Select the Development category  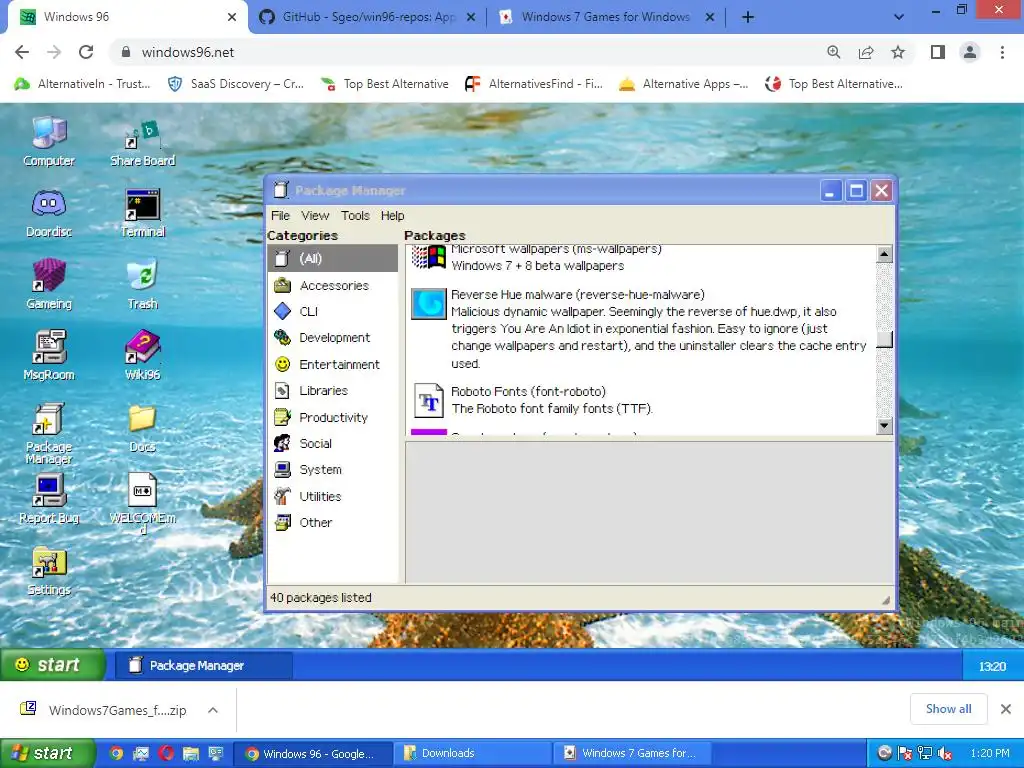point(332,338)
